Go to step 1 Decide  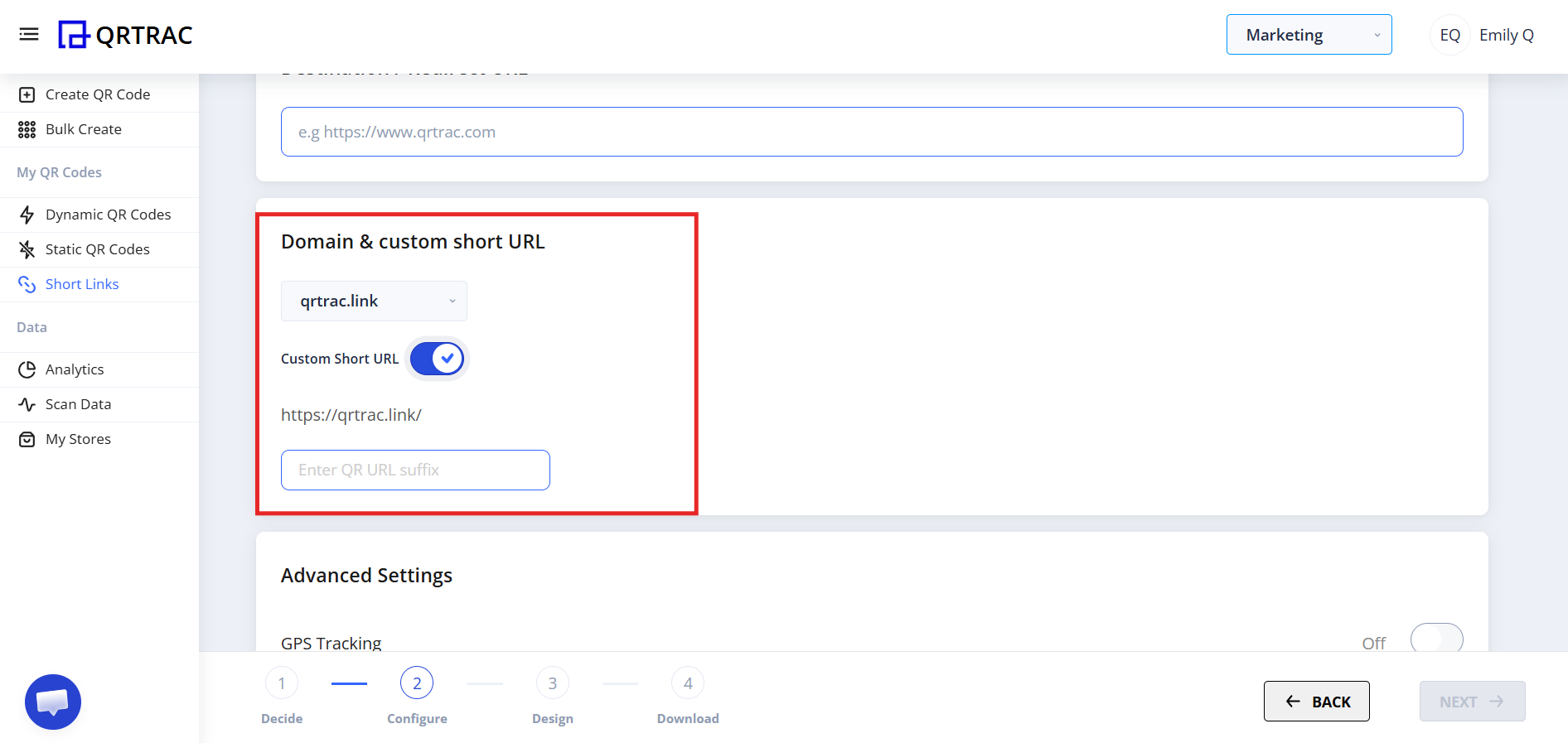pos(282,696)
